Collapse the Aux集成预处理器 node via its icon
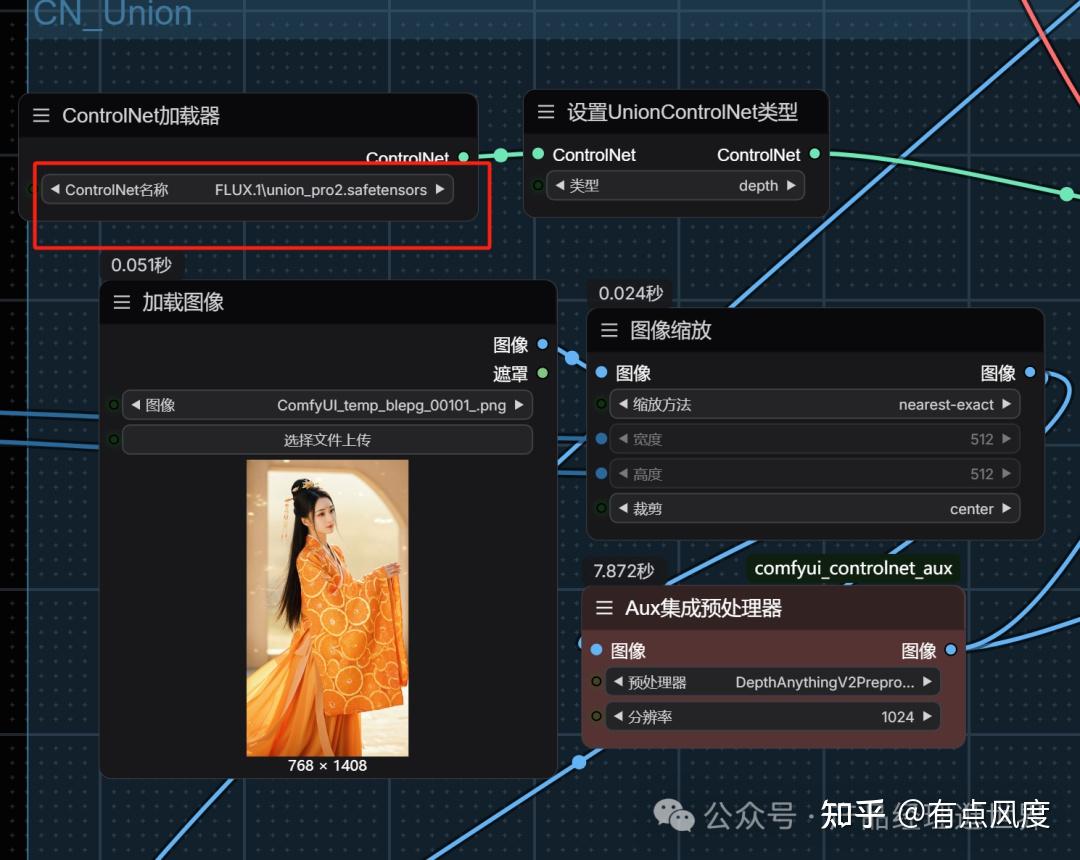The height and width of the screenshot is (860, 1080). pos(604,607)
